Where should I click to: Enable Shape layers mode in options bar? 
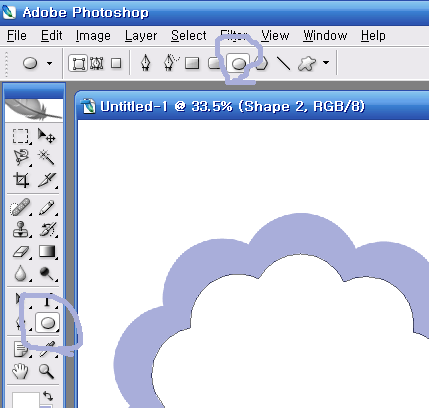click(x=78, y=63)
